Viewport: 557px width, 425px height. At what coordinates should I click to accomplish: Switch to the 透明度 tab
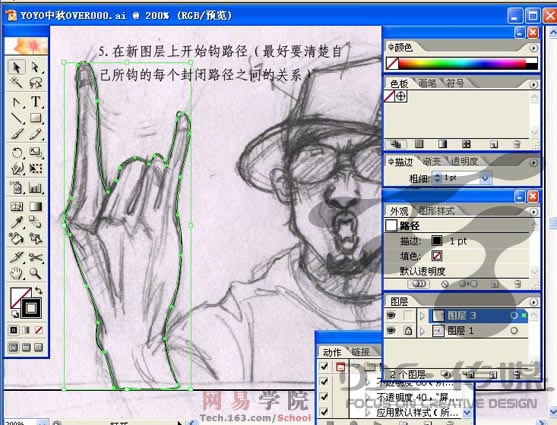click(464, 162)
